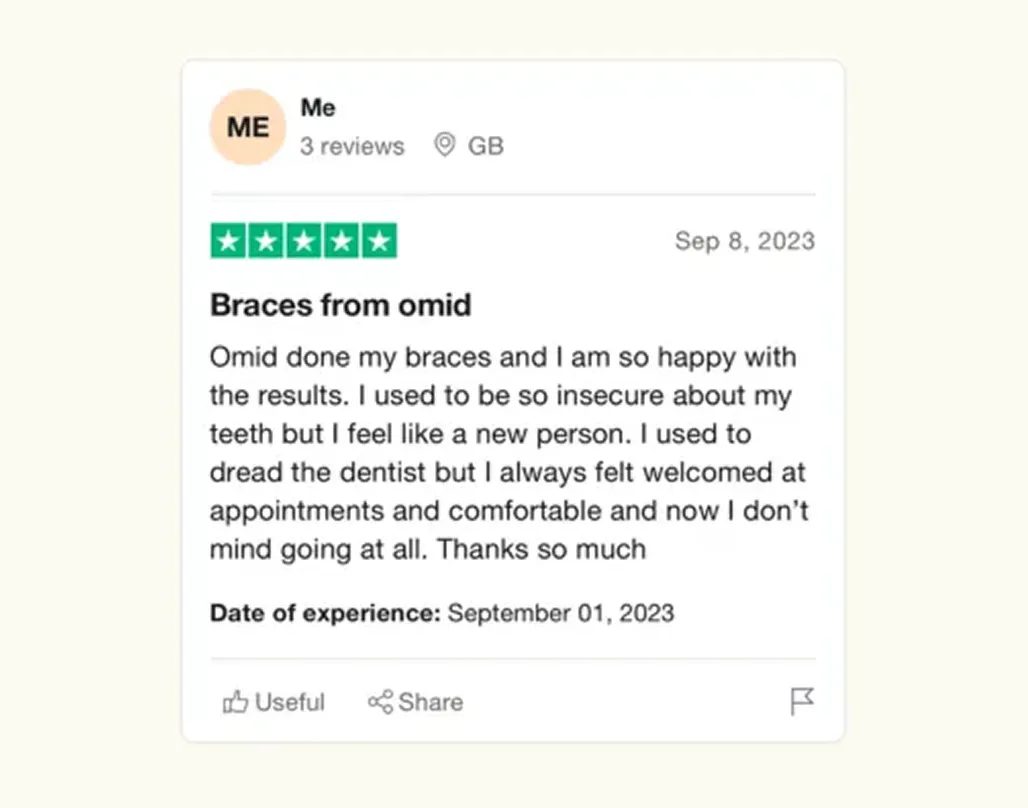Image resolution: width=1028 pixels, height=808 pixels.
Task: Click the fifth green rating star
Action: [x=380, y=241]
